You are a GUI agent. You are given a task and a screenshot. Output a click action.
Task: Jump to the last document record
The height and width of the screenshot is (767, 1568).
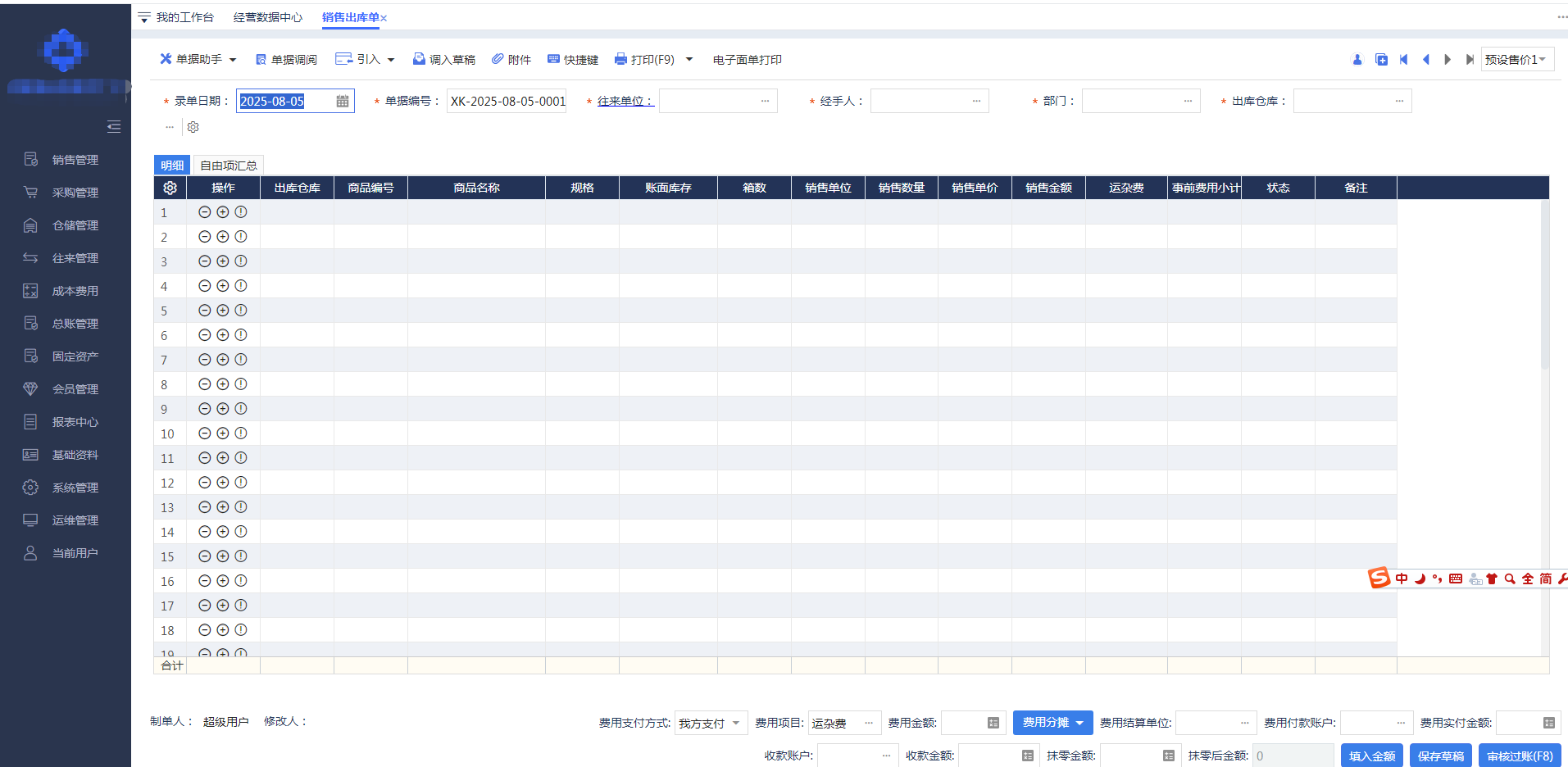click(x=1470, y=60)
